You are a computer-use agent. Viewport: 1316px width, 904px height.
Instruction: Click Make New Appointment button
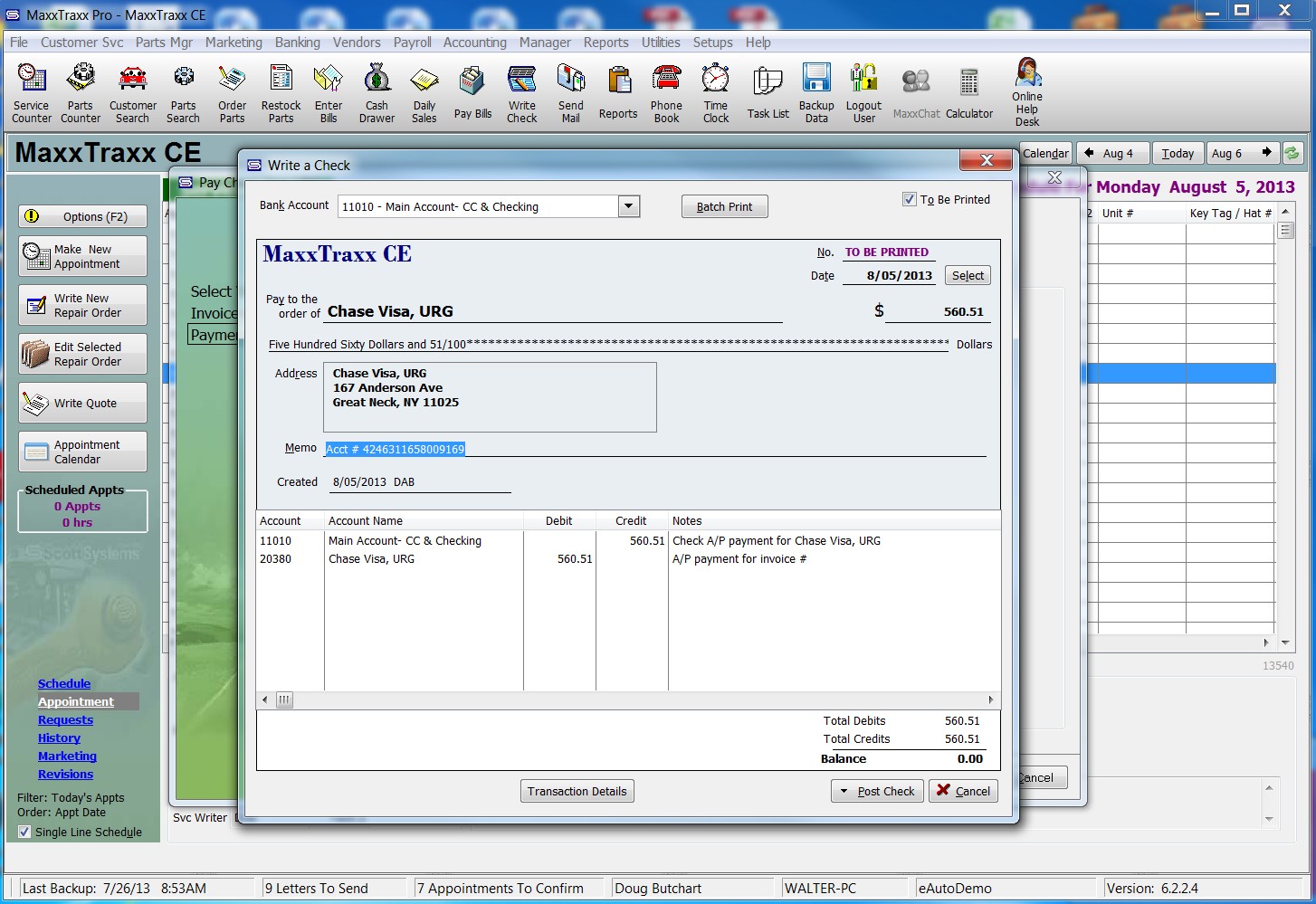click(x=83, y=256)
